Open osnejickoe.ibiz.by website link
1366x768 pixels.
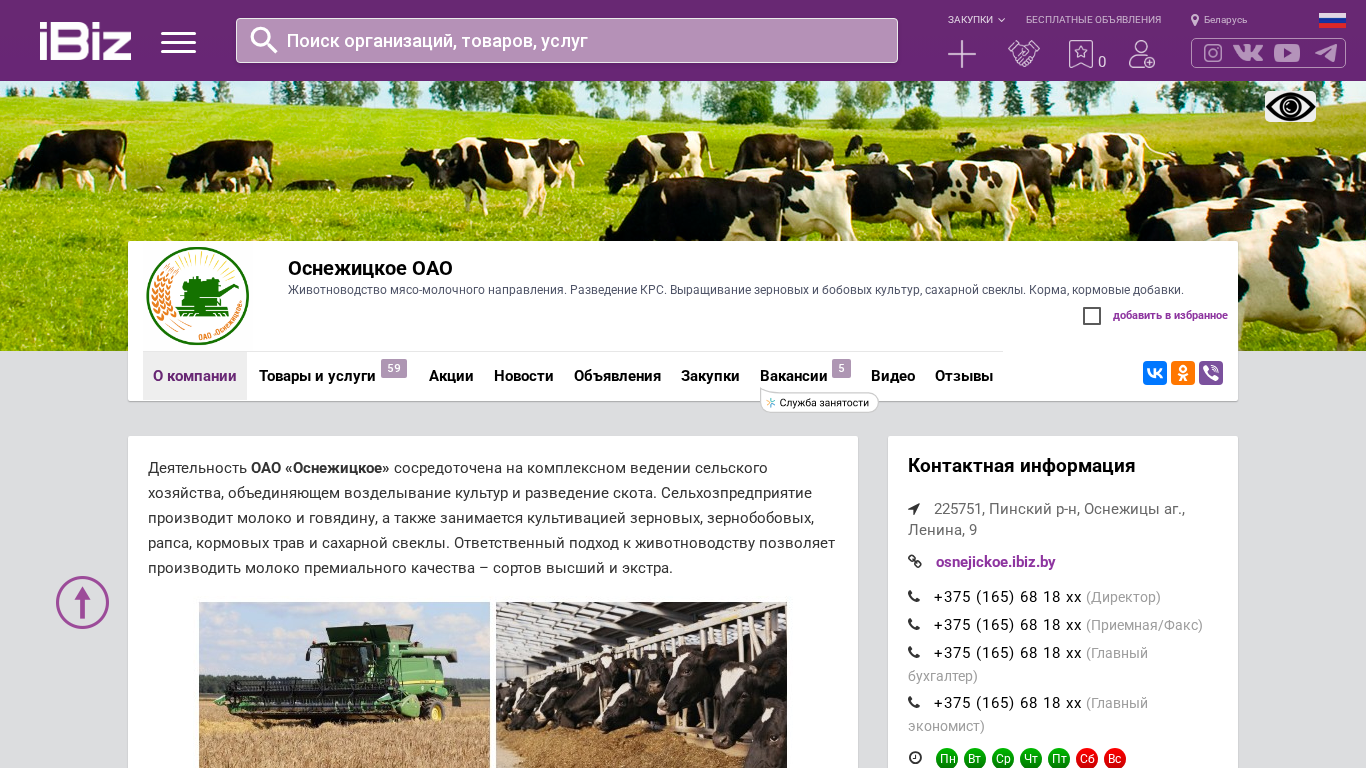(996, 562)
